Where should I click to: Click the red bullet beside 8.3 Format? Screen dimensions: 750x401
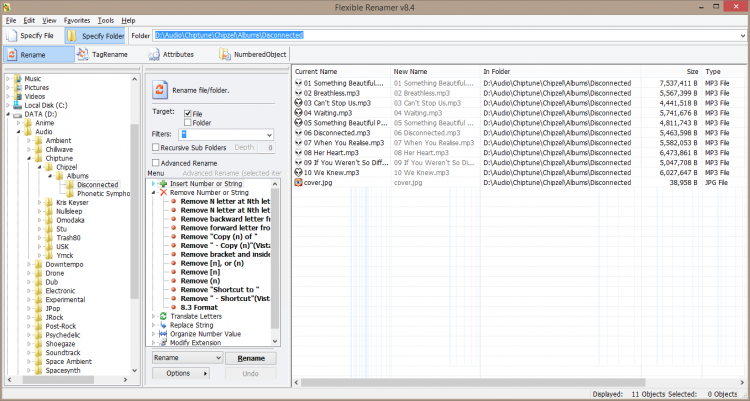coord(174,308)
